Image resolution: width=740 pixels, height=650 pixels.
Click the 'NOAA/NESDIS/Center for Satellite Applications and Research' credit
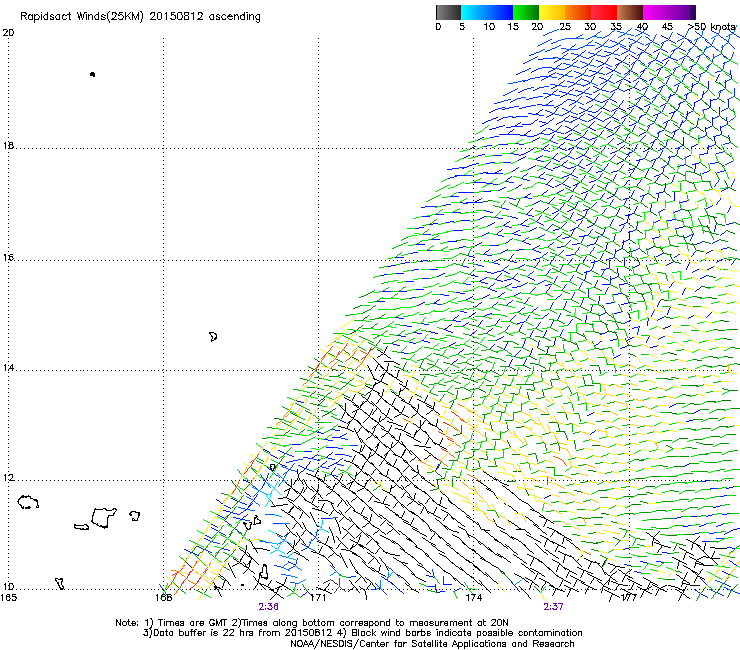click(432, 644)
